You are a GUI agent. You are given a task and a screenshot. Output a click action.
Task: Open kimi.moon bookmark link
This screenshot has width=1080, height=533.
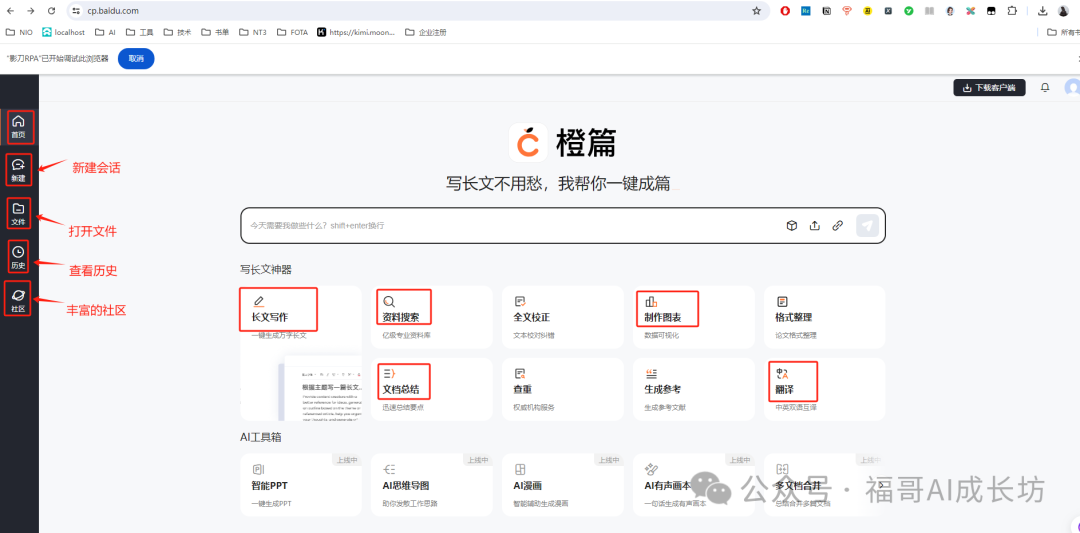point(356,32)
